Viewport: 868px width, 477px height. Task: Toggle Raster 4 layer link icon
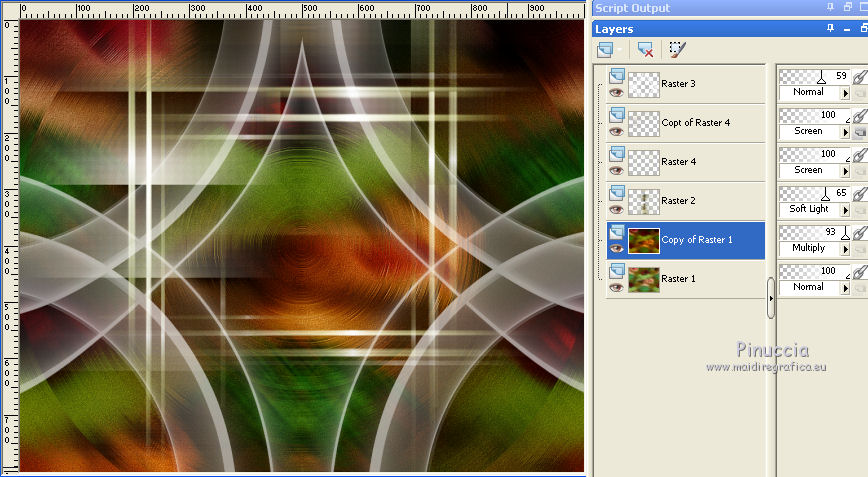[860, 154]
